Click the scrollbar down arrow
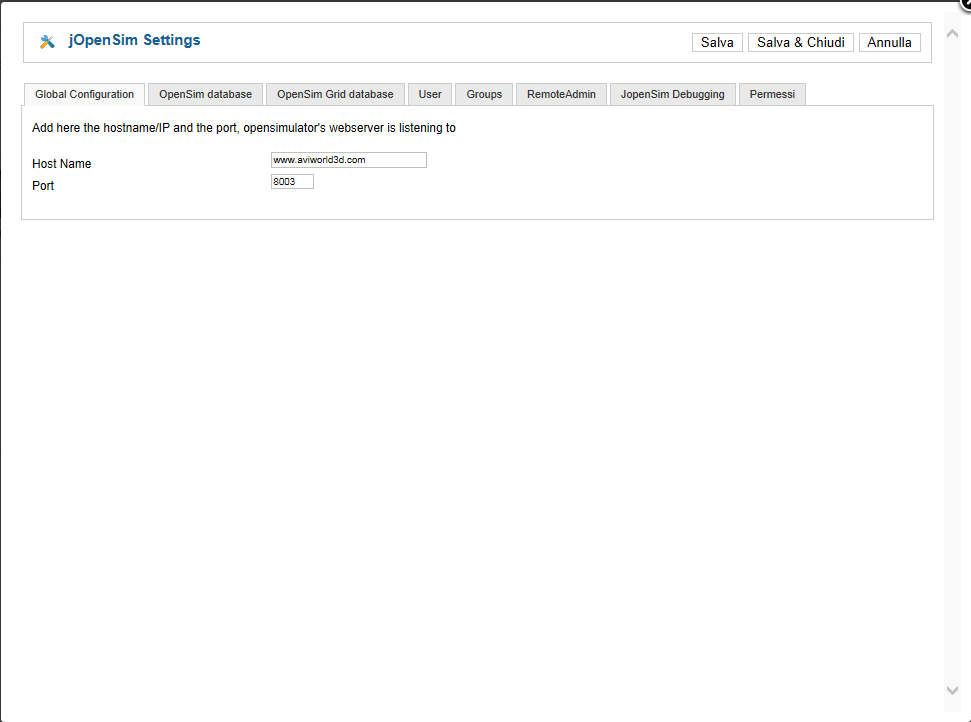Viewport: 971px width, 722px height. coord(952,690)
